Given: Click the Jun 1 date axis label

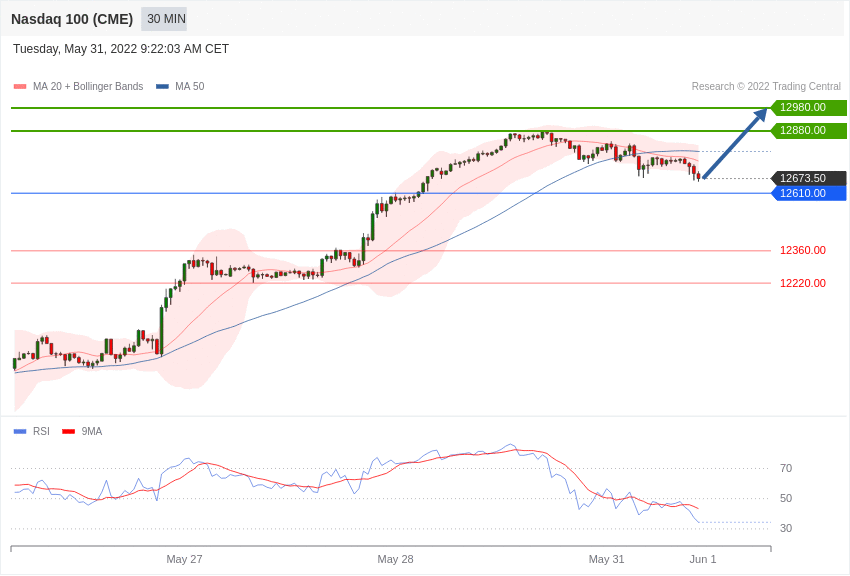Looking at the screenshot, I should tap(703, 559).
